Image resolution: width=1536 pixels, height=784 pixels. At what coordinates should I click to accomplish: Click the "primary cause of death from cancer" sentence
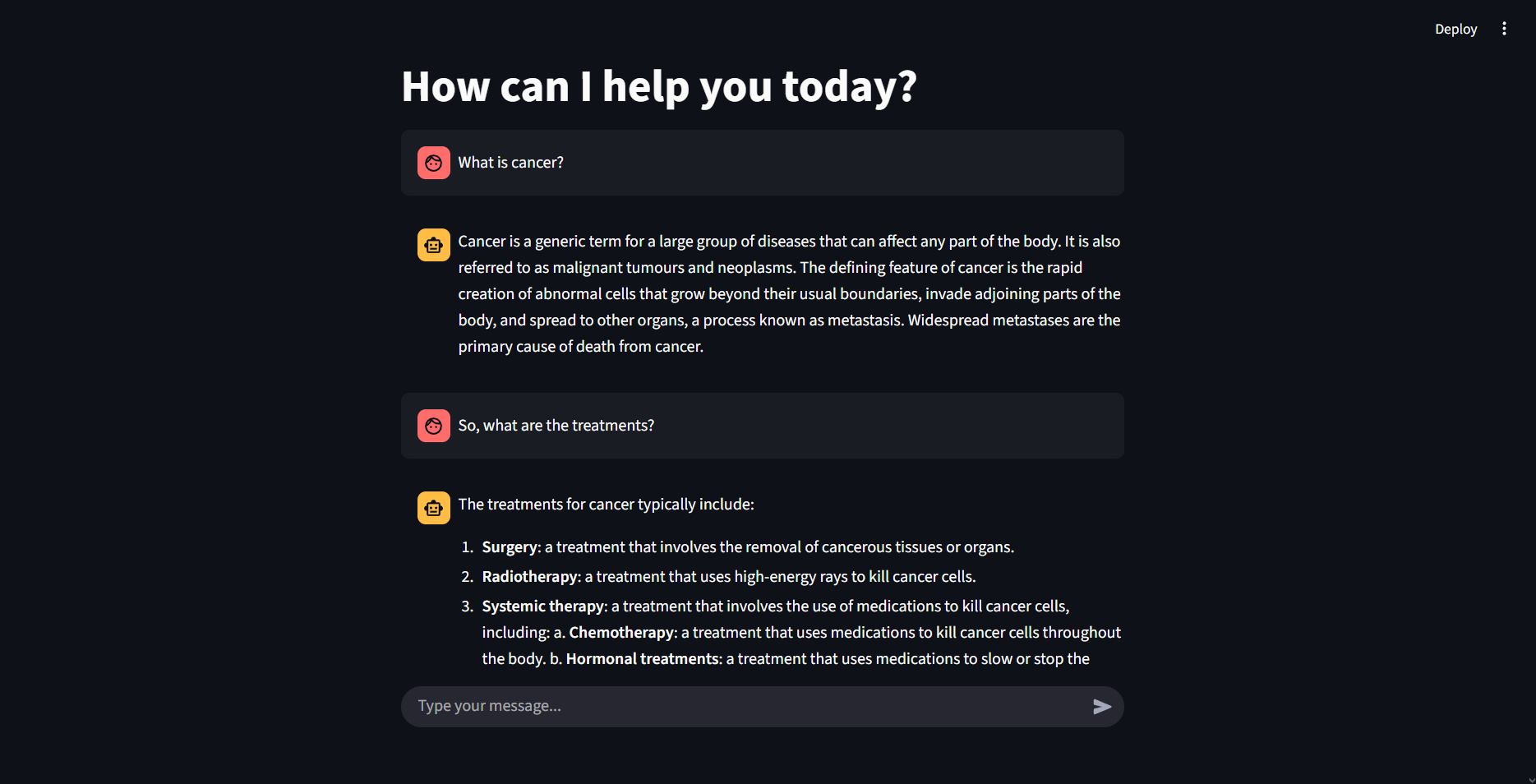[x=580, y=347]
